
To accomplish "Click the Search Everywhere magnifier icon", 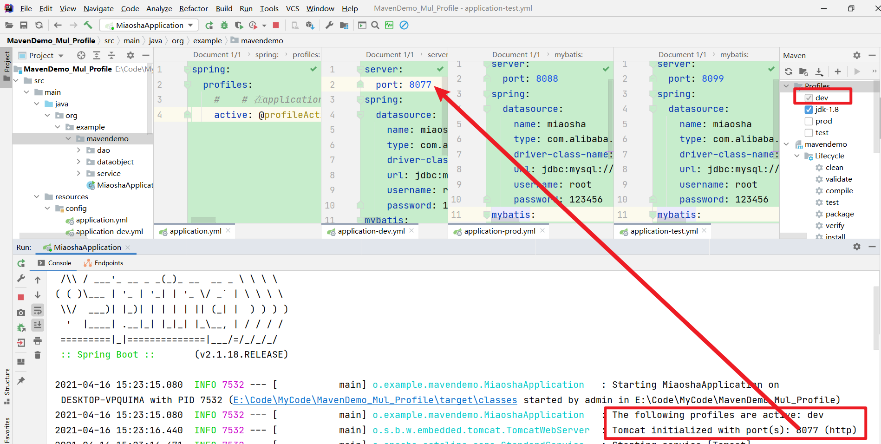I will 375,25.
